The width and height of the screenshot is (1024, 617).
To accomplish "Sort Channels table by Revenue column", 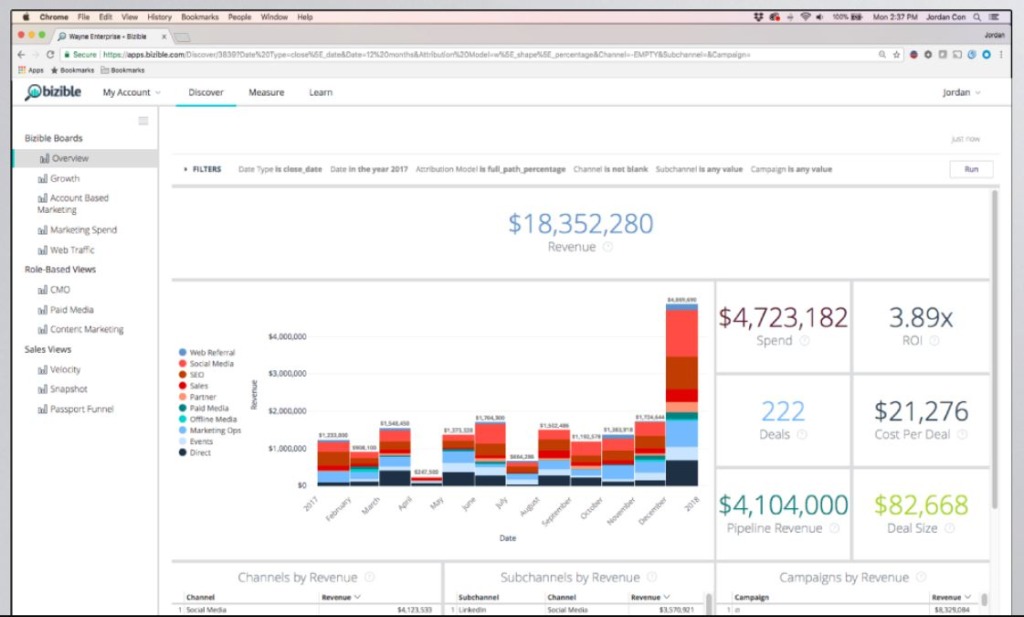I will 340,597.
